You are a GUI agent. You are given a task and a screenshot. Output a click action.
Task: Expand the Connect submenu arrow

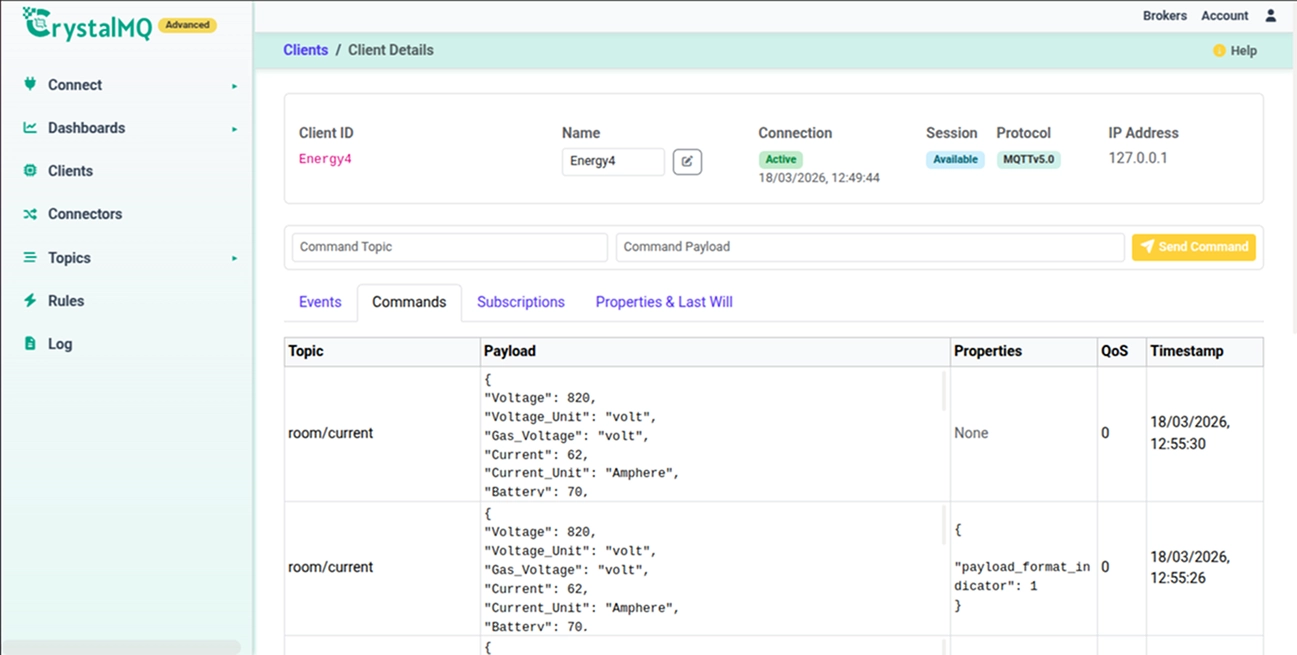[x=235, y=86]
